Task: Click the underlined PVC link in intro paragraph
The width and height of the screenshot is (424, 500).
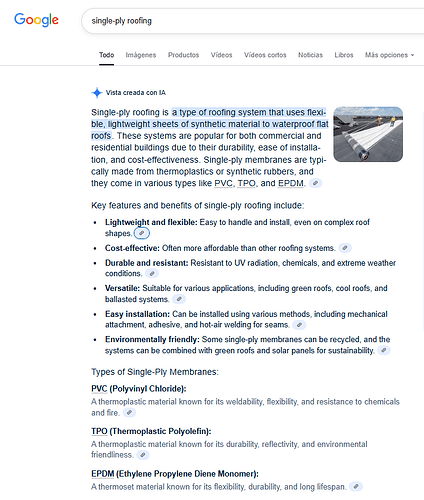Action: coord(223,183)
